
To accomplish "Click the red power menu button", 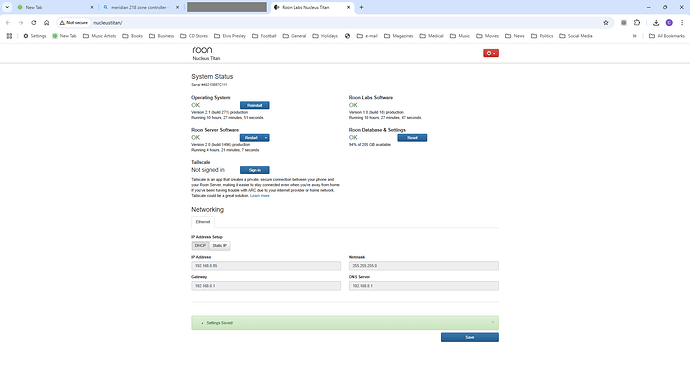I will coord(491,53).
